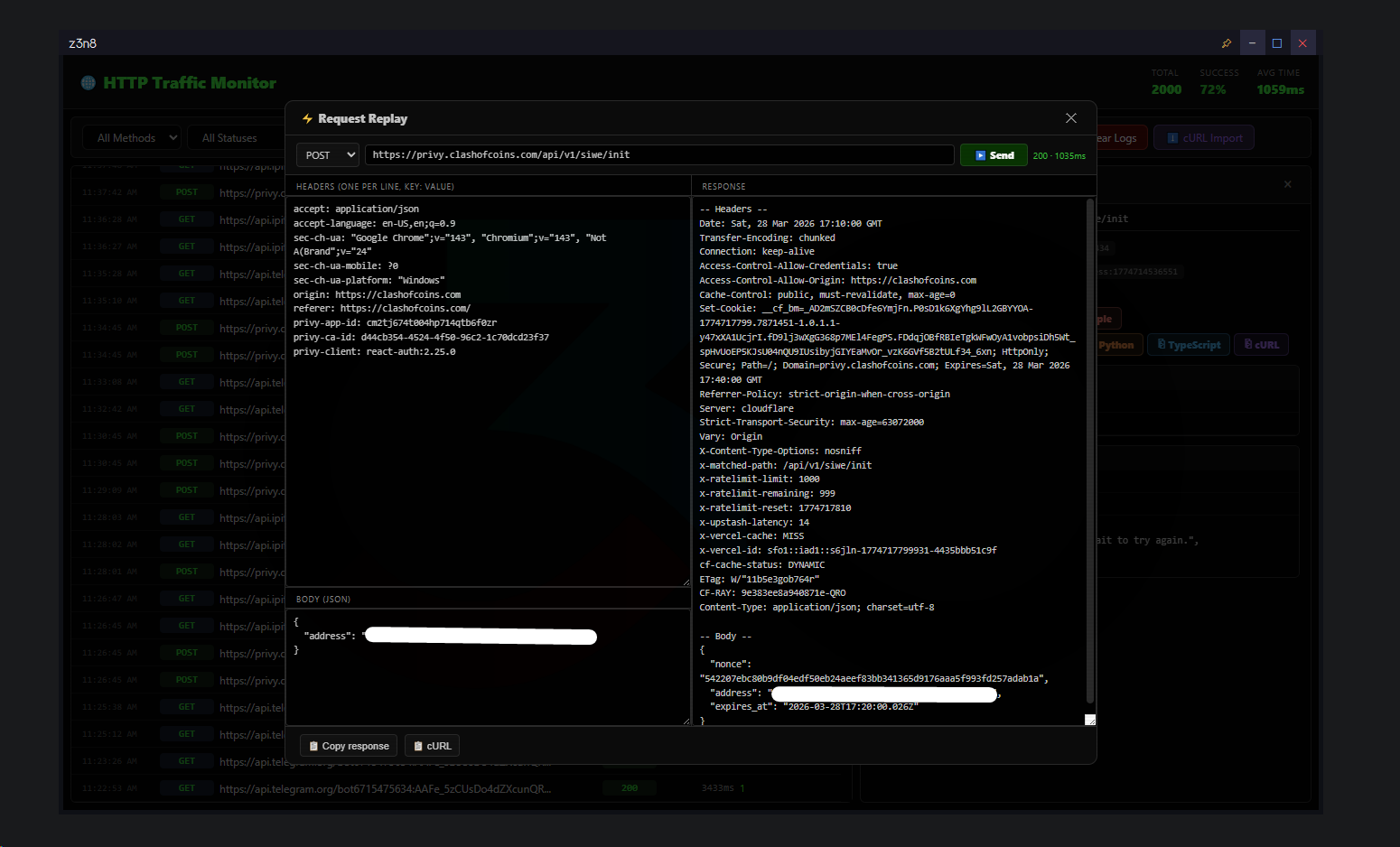Click cURL export button in detail panel
This screenshot has width=1400, height=847.
1262,345
